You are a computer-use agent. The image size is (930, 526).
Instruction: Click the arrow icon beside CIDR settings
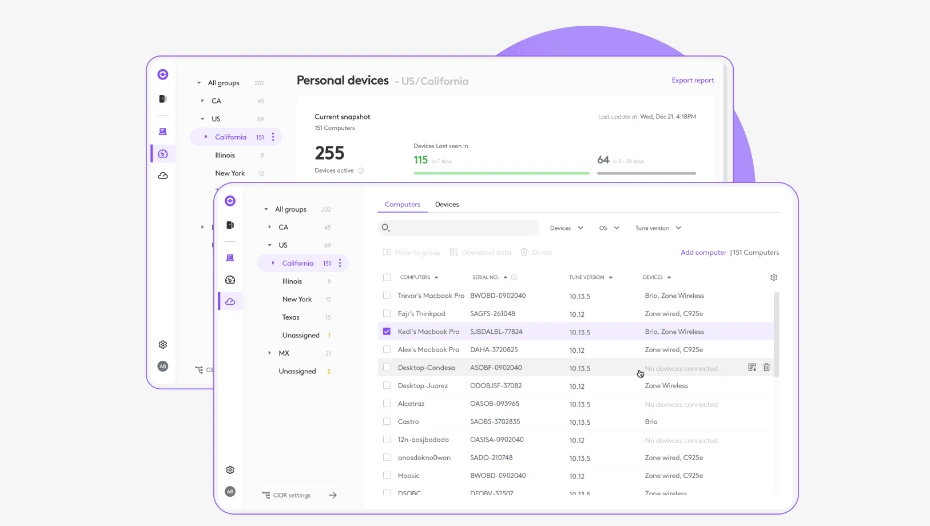pos(333,495)
